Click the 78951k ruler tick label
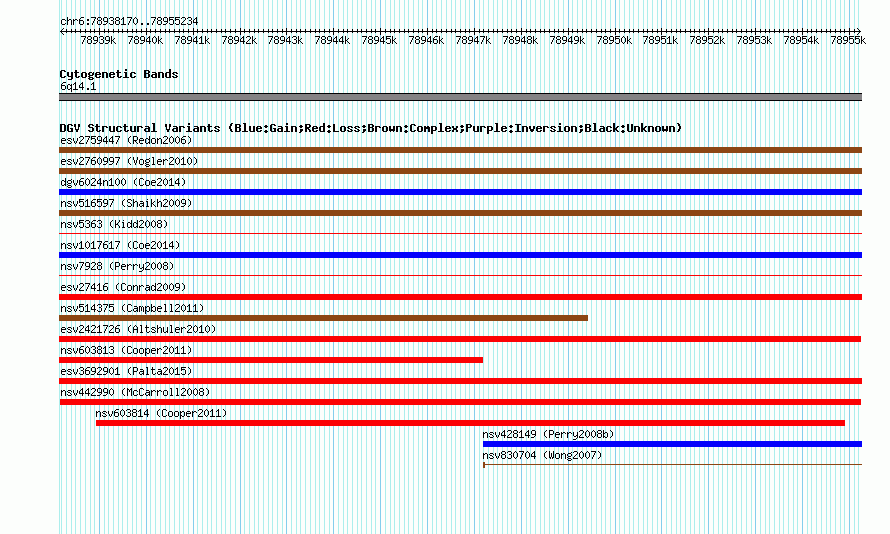Viewport: 890px width, 534px height. 660,40
